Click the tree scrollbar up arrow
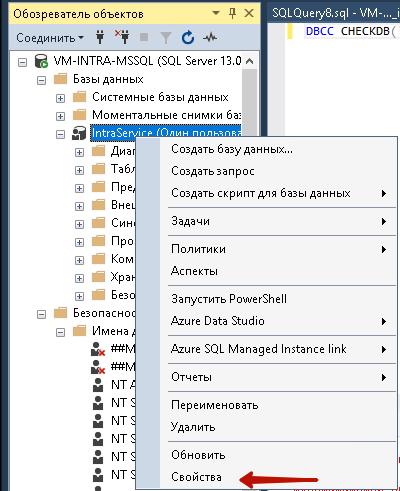 tap(249, 61)
